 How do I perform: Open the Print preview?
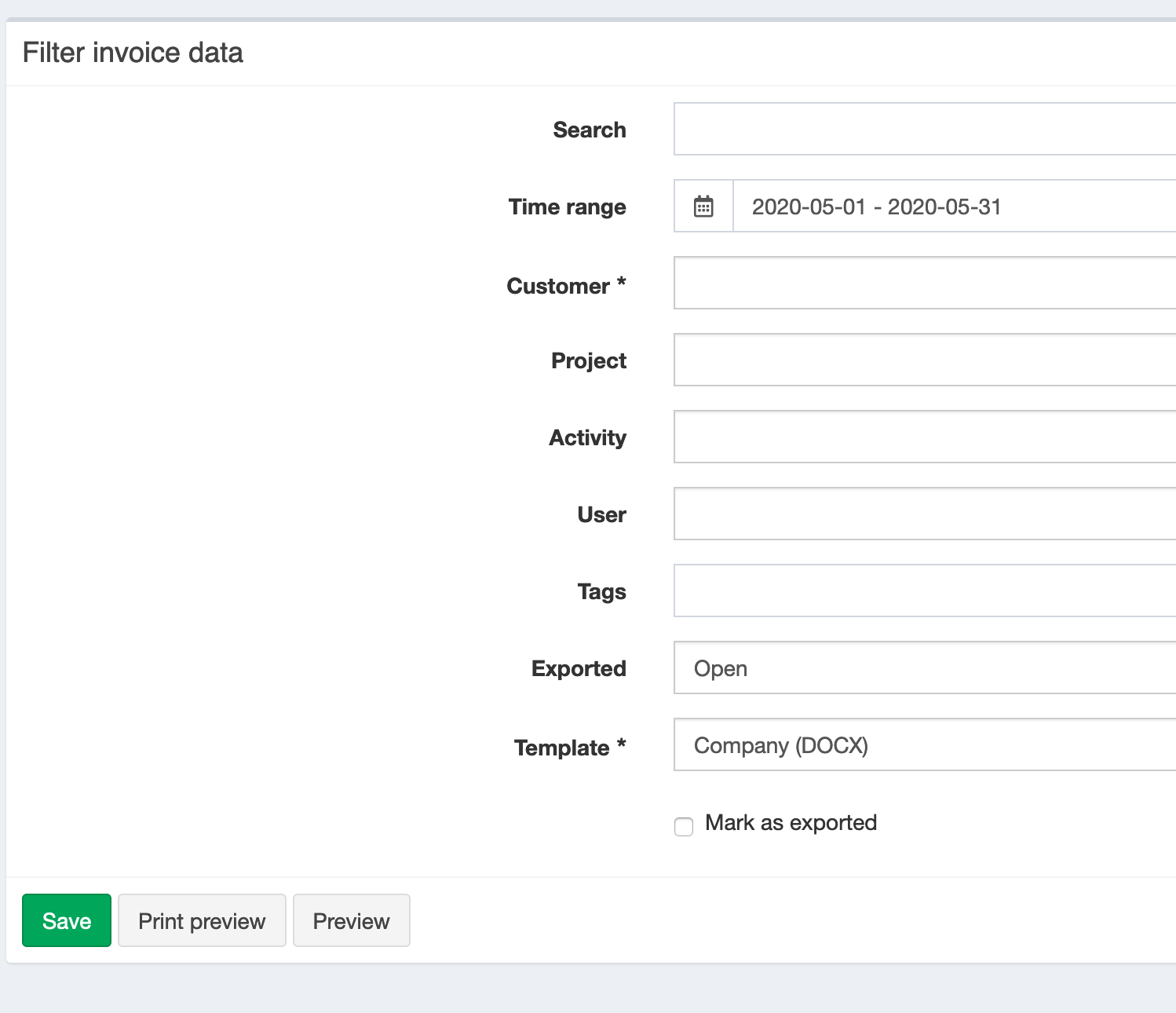point(201,920)
